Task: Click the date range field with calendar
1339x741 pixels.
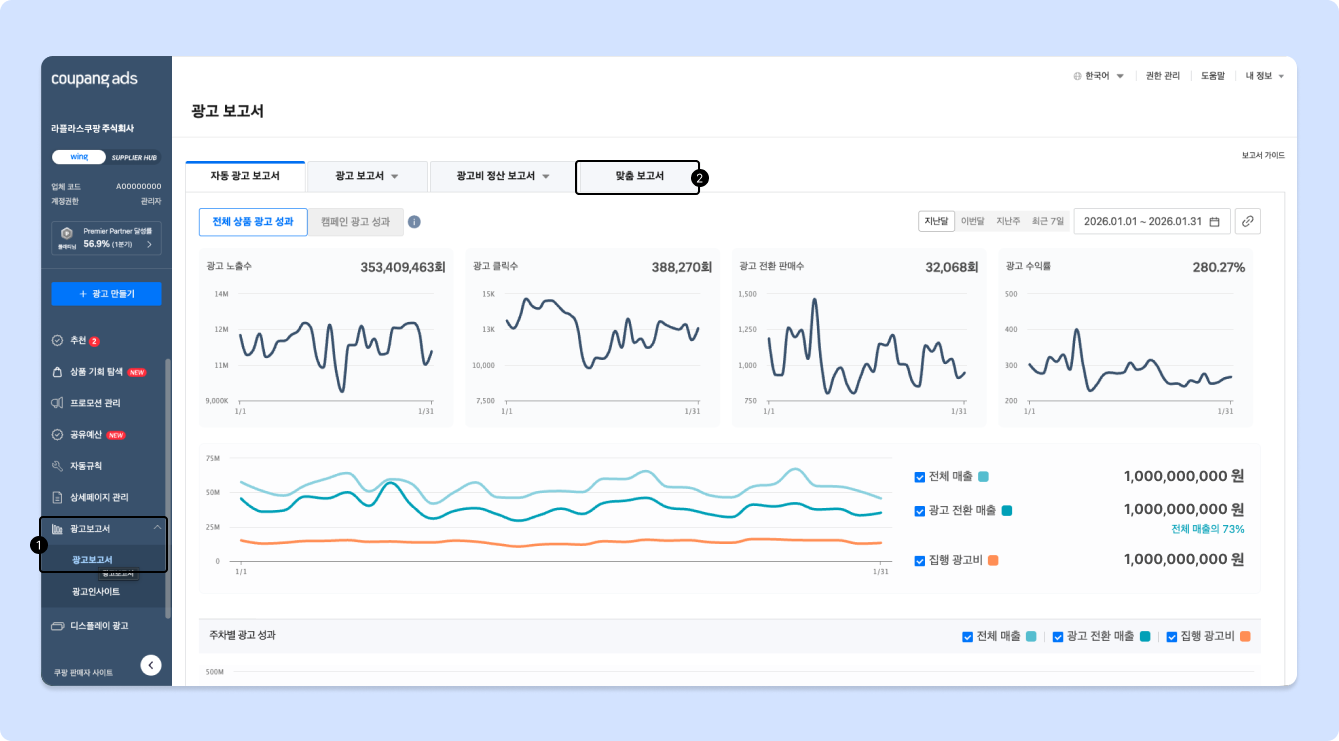Action: [1151, 222]
